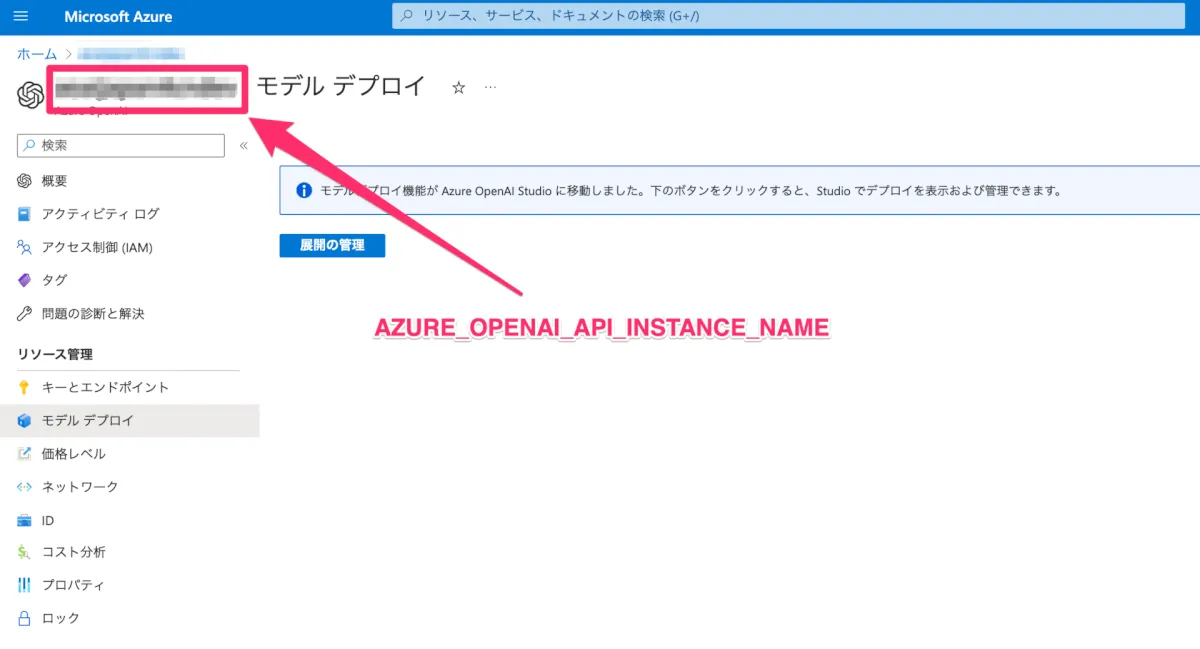Pin page with the star favorite icon

click(x=459, y=87)
